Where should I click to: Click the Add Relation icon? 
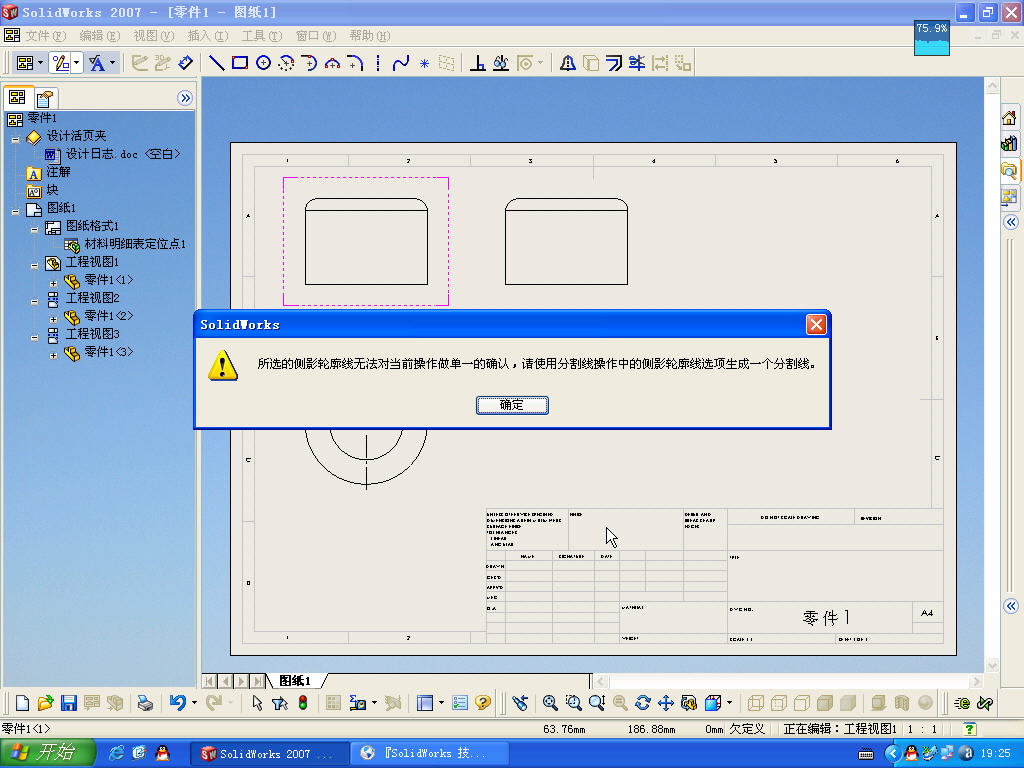[477, 63]
